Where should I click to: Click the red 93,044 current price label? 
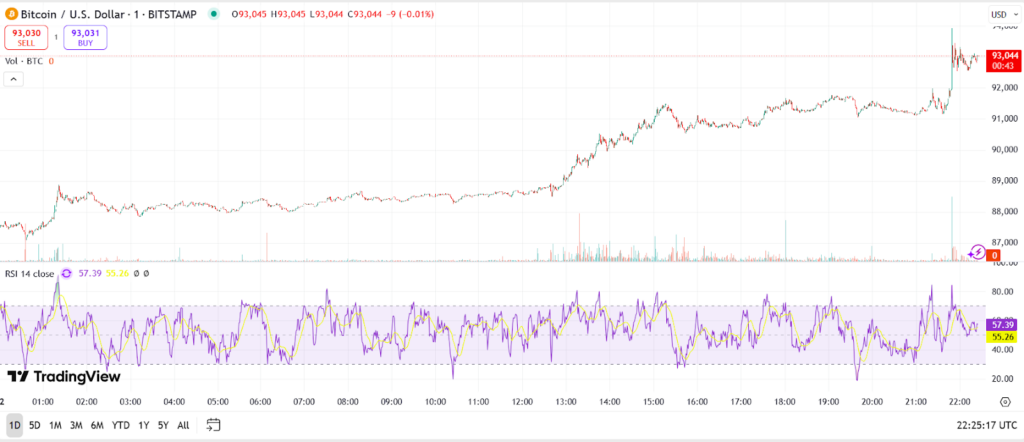(1003, 56)
